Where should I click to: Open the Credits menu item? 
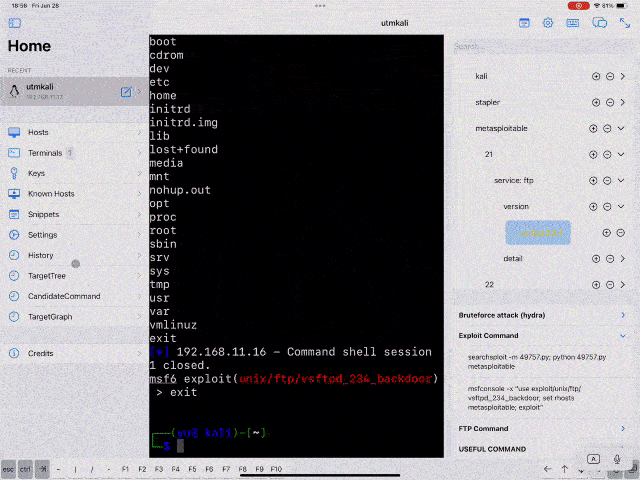(x=75, y=353)
